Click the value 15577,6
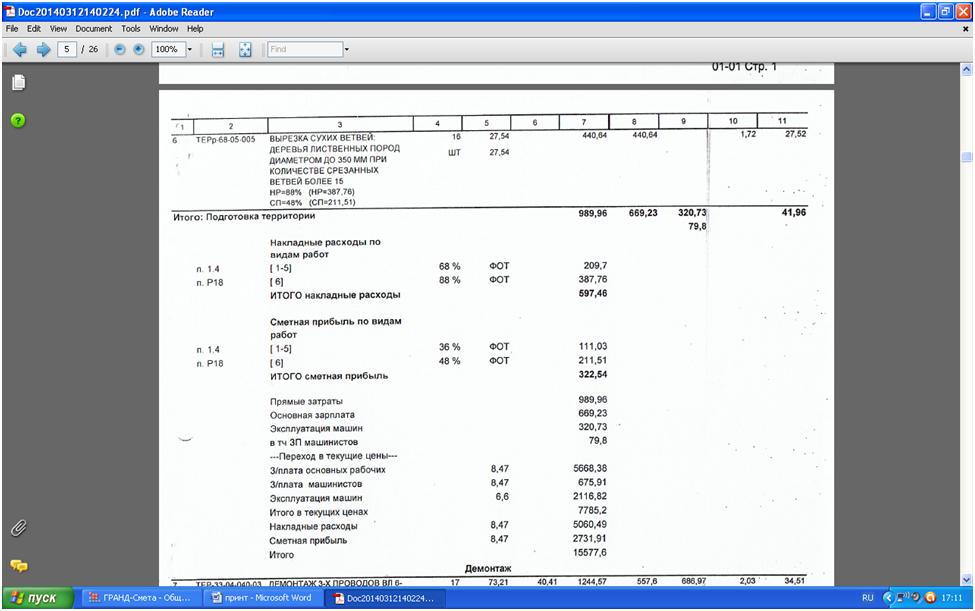Viewport: 975px width, 611px height. (x=589, y=553)
